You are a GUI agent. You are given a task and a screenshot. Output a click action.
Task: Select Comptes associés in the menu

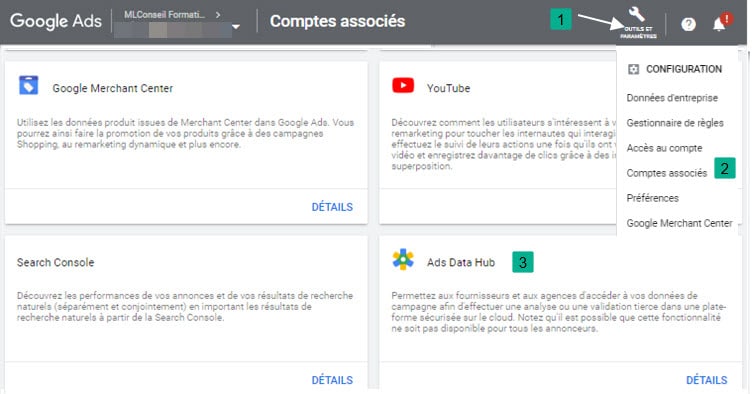click(667, 173)
